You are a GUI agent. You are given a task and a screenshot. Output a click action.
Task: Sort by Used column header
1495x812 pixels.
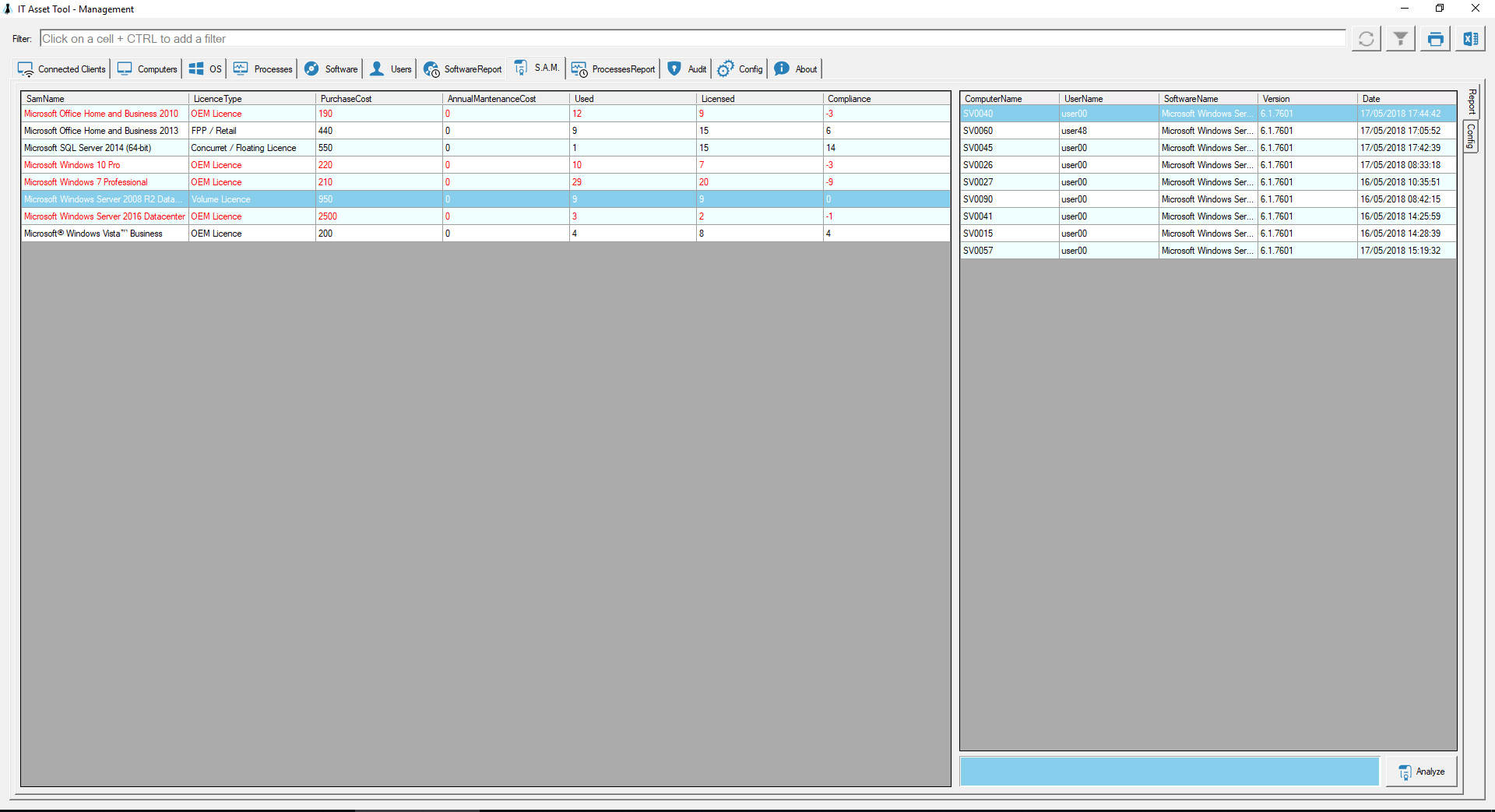pos(633,99)
